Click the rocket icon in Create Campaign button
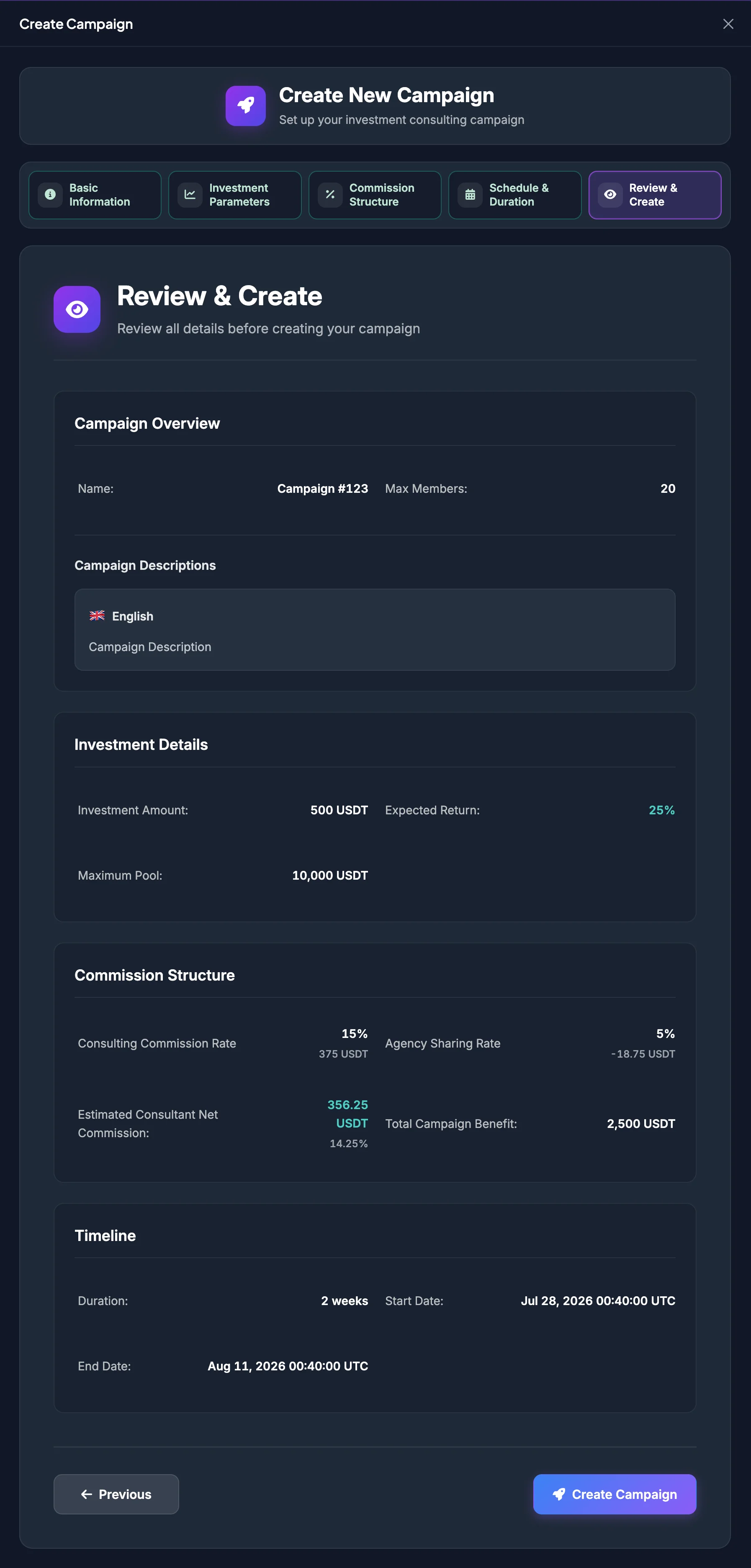This screenshot has height=1568, width=751. (x=559, y=1494)
